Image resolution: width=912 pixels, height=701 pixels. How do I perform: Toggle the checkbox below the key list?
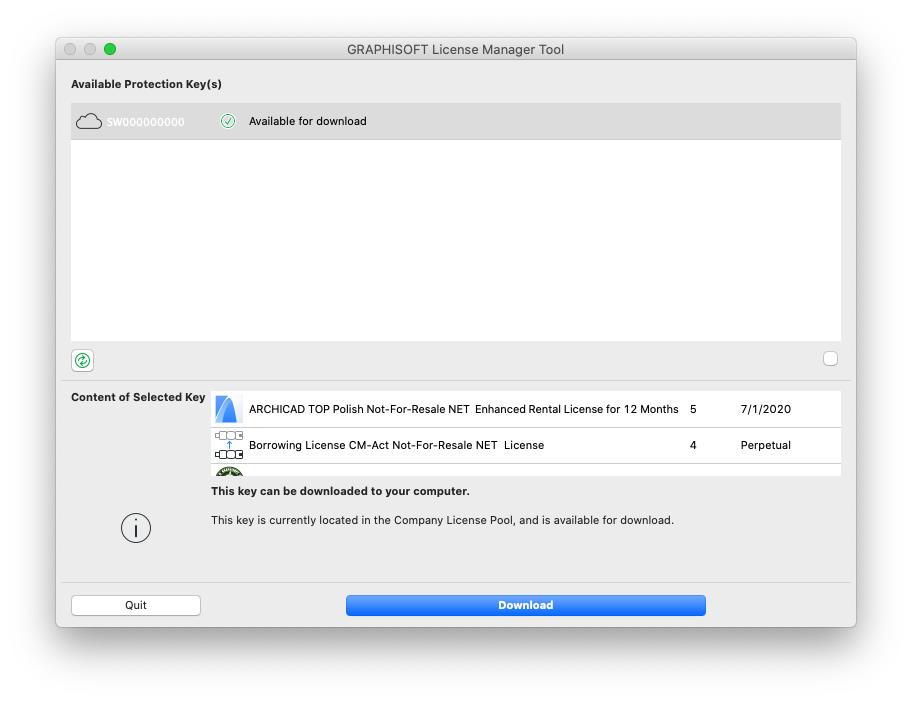[830, 359]
